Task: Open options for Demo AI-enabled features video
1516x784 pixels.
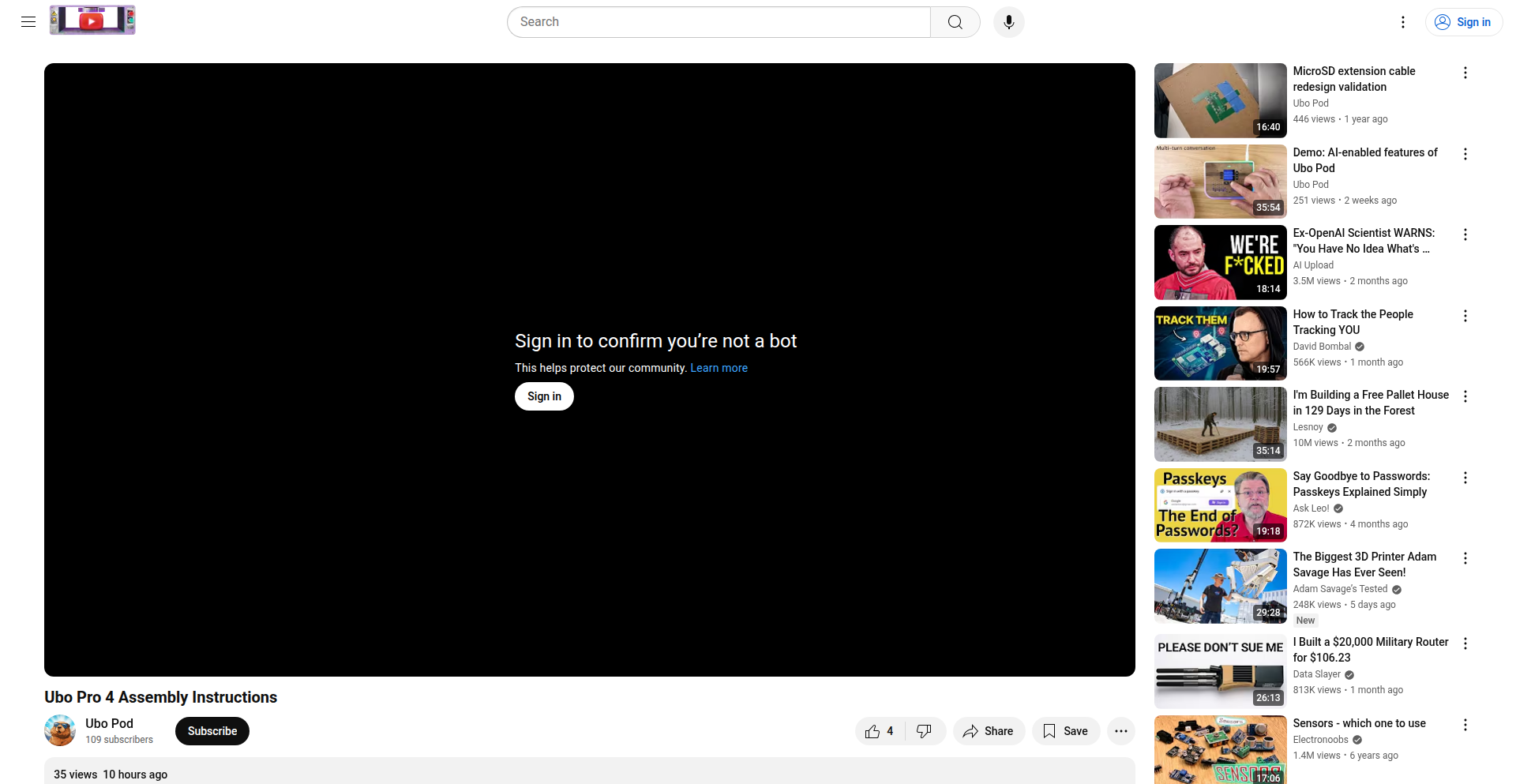Action: click(1465, 154)
